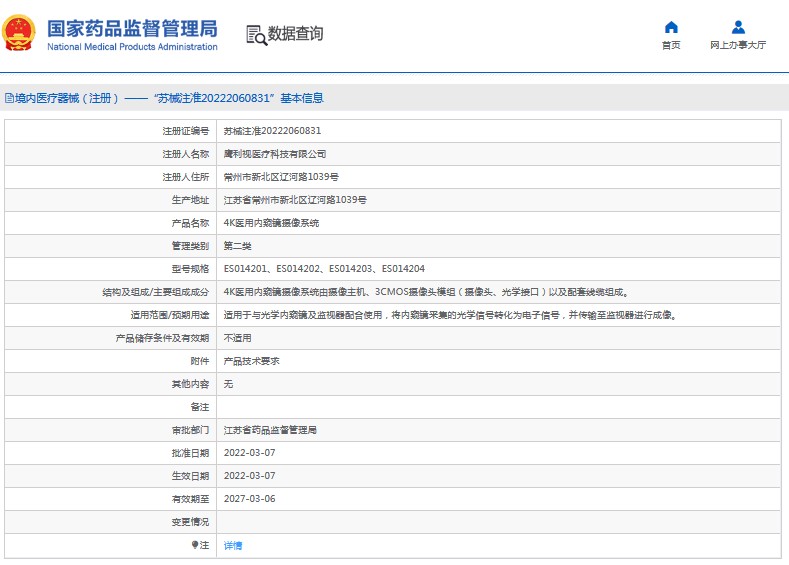
Task: Click the product name 4K医用内窥镜摄像系统
Action: (271, 223)
